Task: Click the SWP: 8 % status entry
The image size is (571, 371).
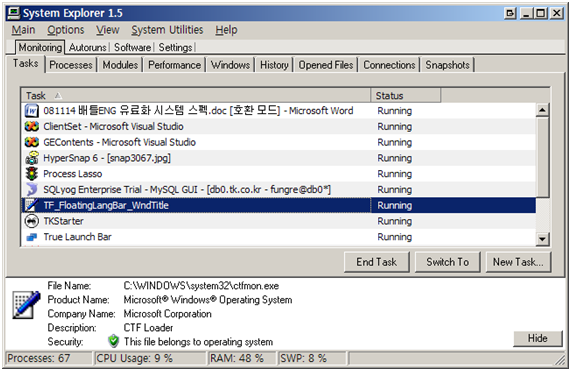Action: tap(312, 358)
